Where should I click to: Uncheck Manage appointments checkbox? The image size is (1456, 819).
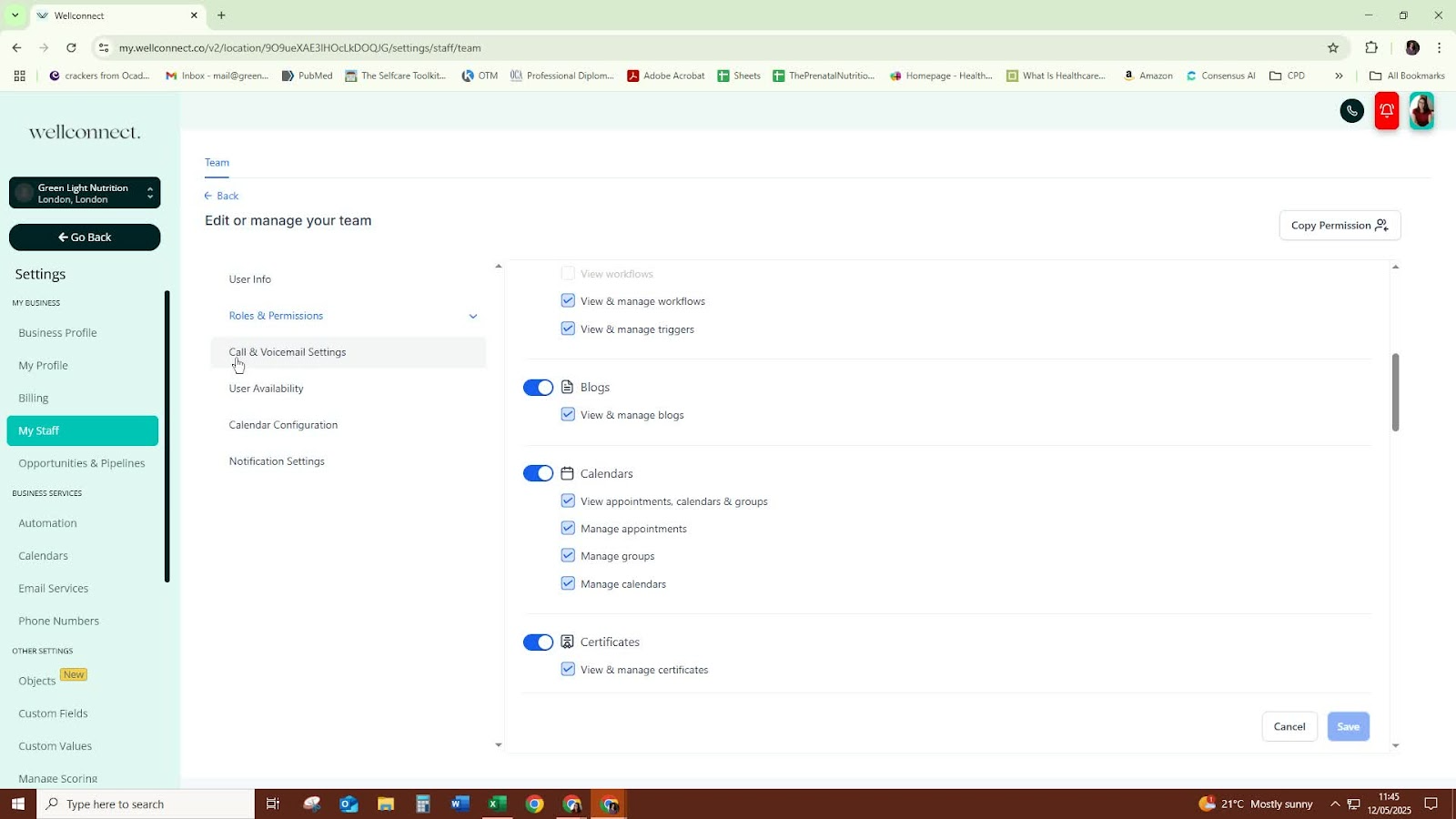[x=568, y=528]
